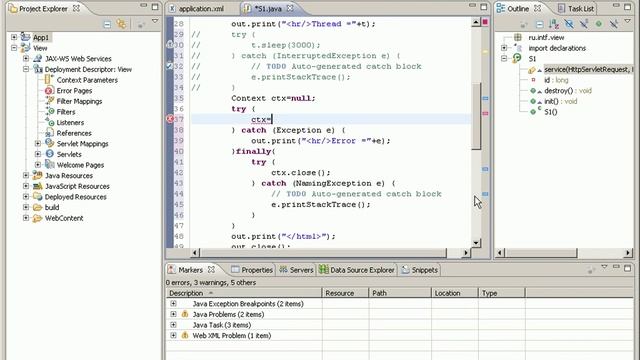
Task: Click the red error square atop overview ruler
Action: 485,22
